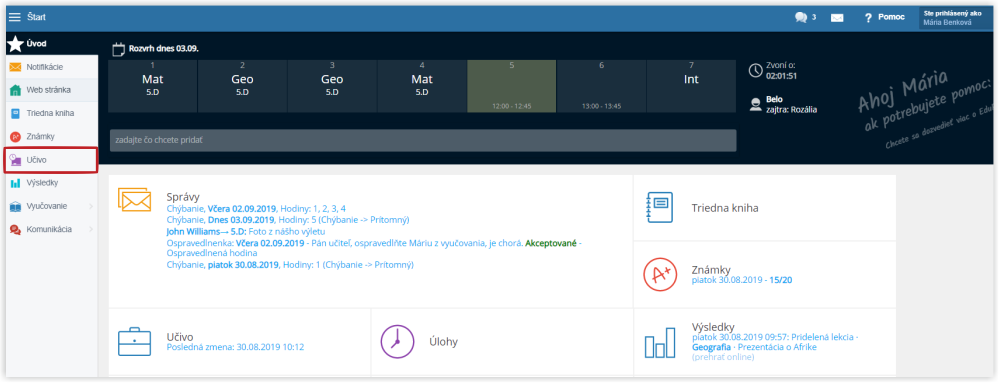Click the orange Správy envelopes icon
The height and width of the screenshot is (383, 999).
[134, 199]
